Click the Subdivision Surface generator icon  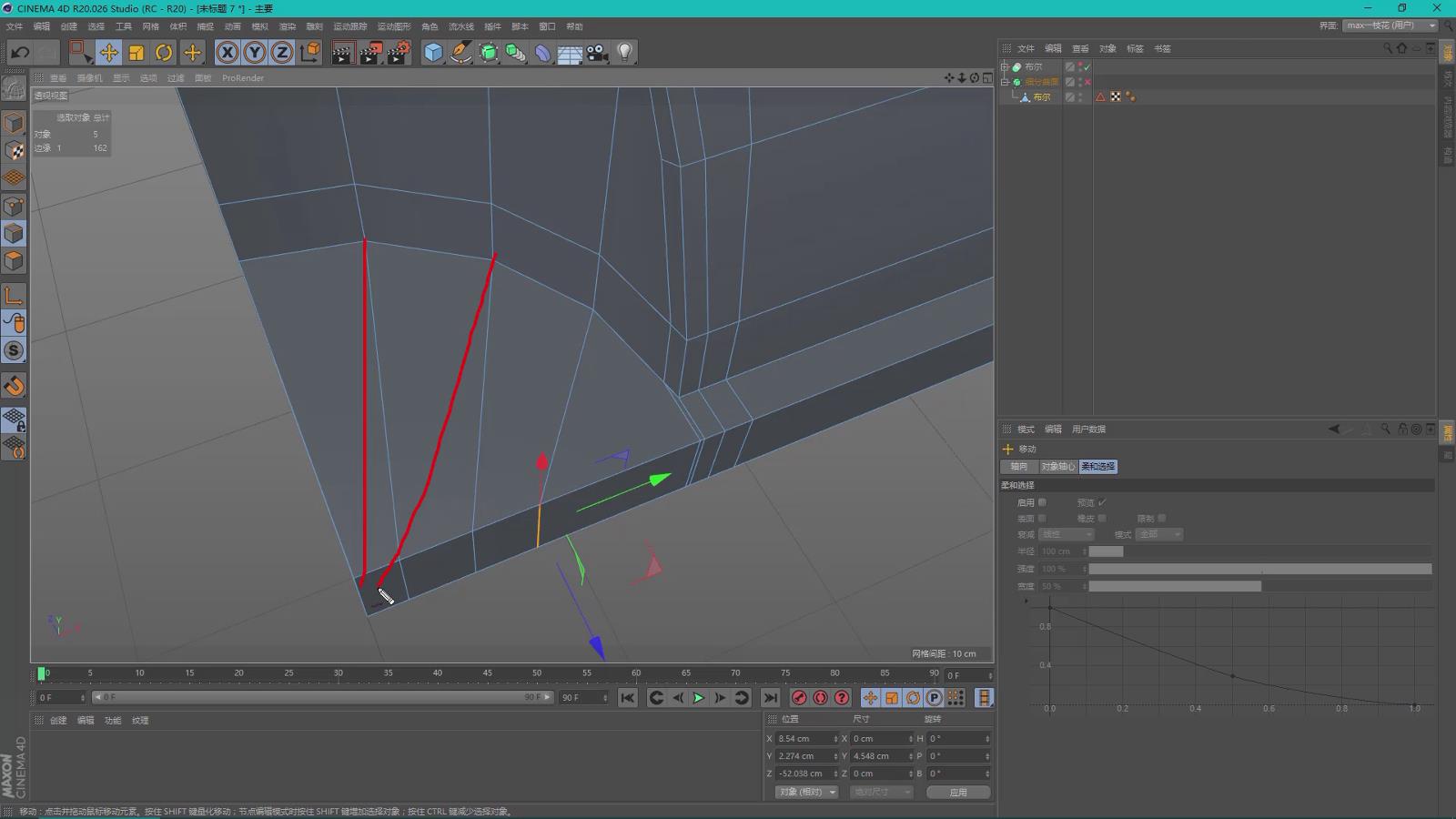(489, 53)
